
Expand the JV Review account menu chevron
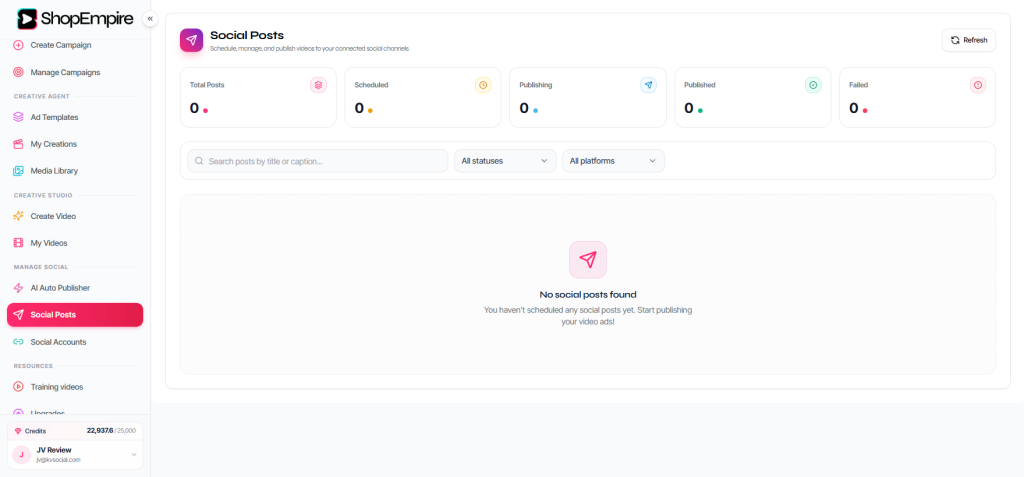(x=134, y=454)
